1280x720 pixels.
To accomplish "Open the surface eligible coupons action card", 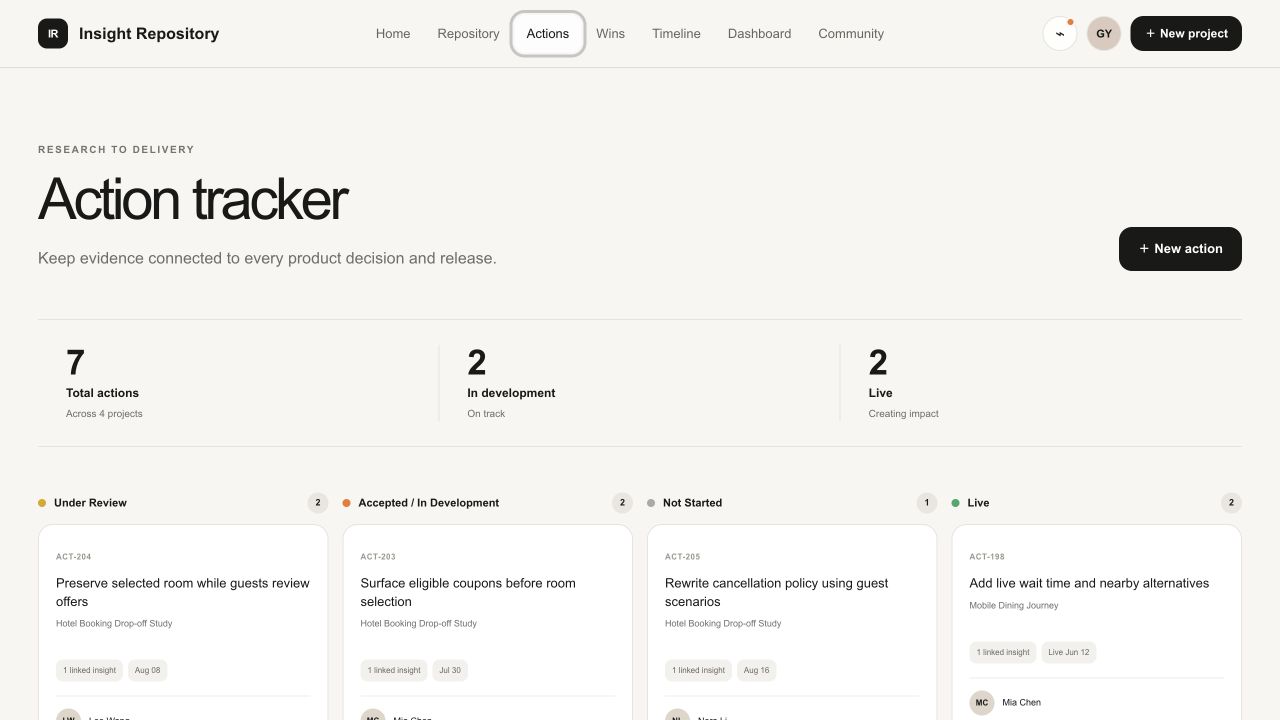I will pyautogui.click(x=488, y=622).
